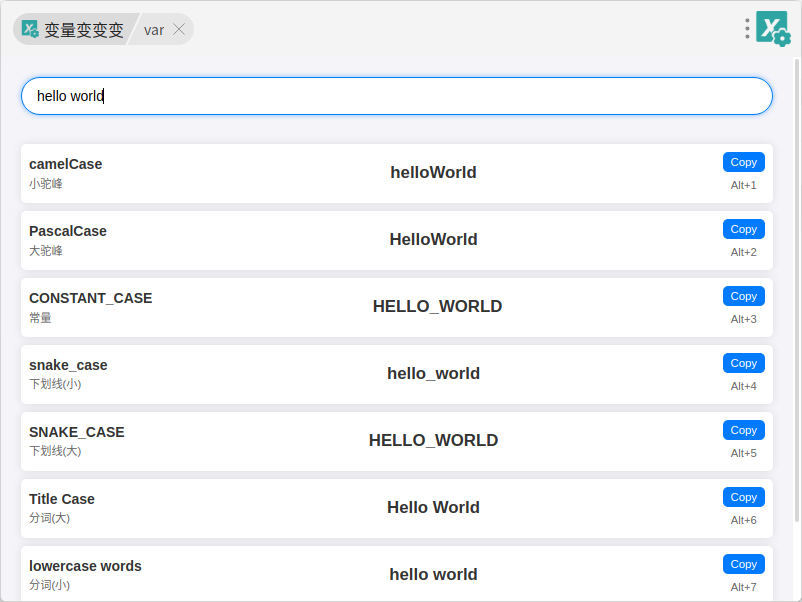Click the Alt+7 shortcut hint
The height and width of the screenshot is (602, 802).
click(743, 587)
